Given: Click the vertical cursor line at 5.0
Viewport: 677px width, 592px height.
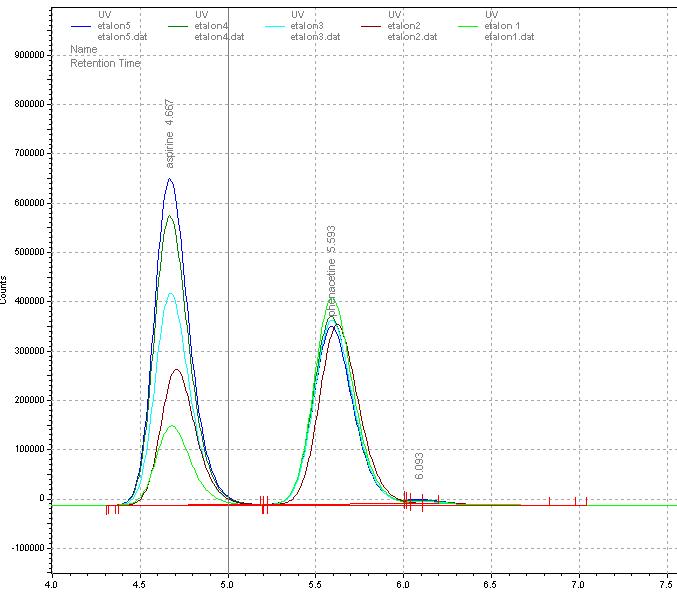Looking at the screenshot, I should pyautogui.click(x=229, y=300).
